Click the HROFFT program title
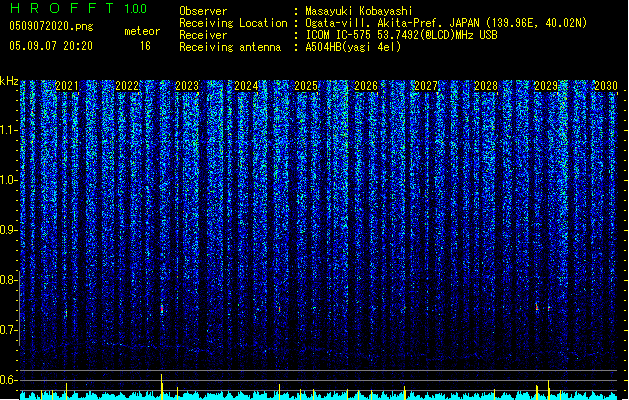Viewport: 629px width, 400px height. pos(63,8)
